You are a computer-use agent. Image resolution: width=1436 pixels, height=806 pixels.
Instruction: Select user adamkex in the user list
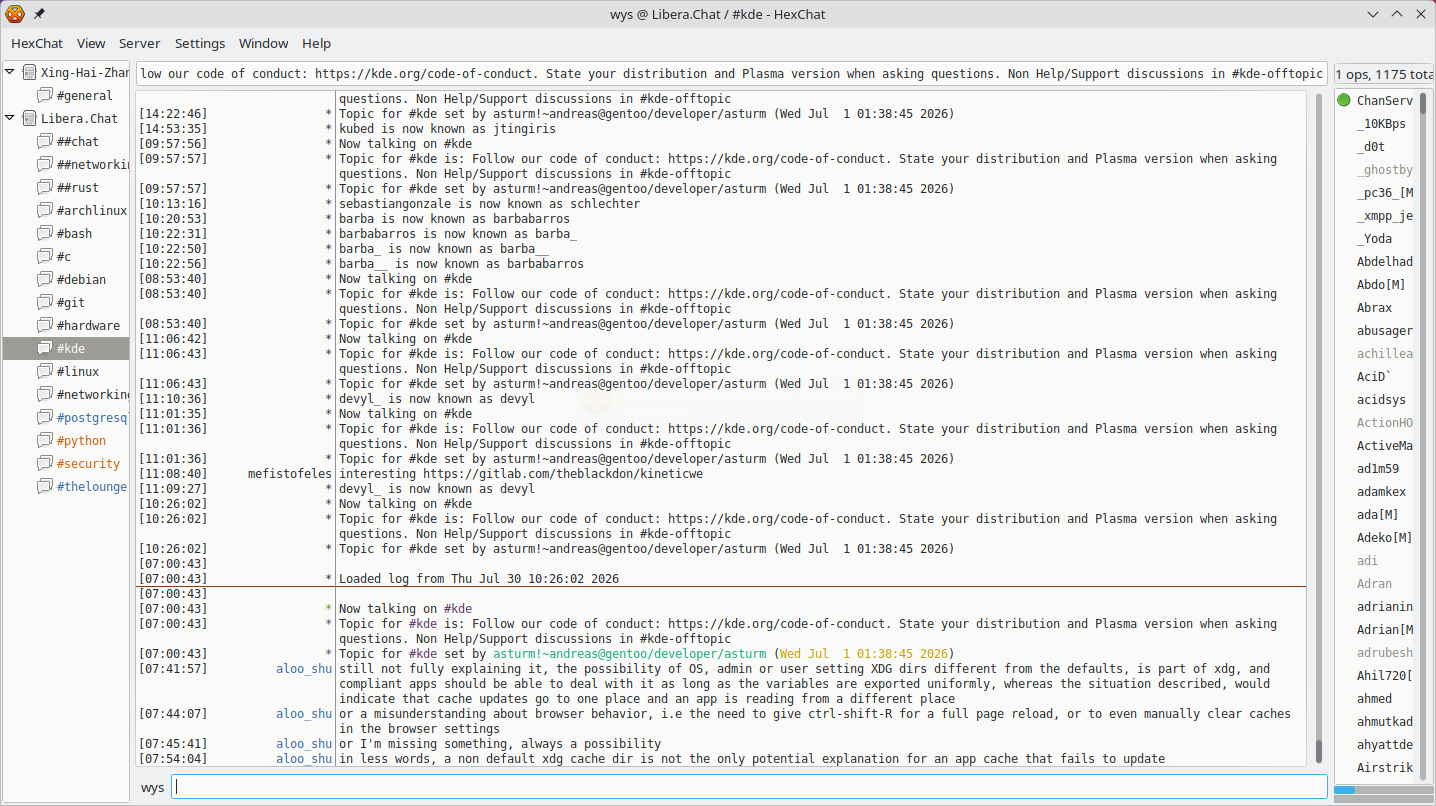(x=1381, y=492)
